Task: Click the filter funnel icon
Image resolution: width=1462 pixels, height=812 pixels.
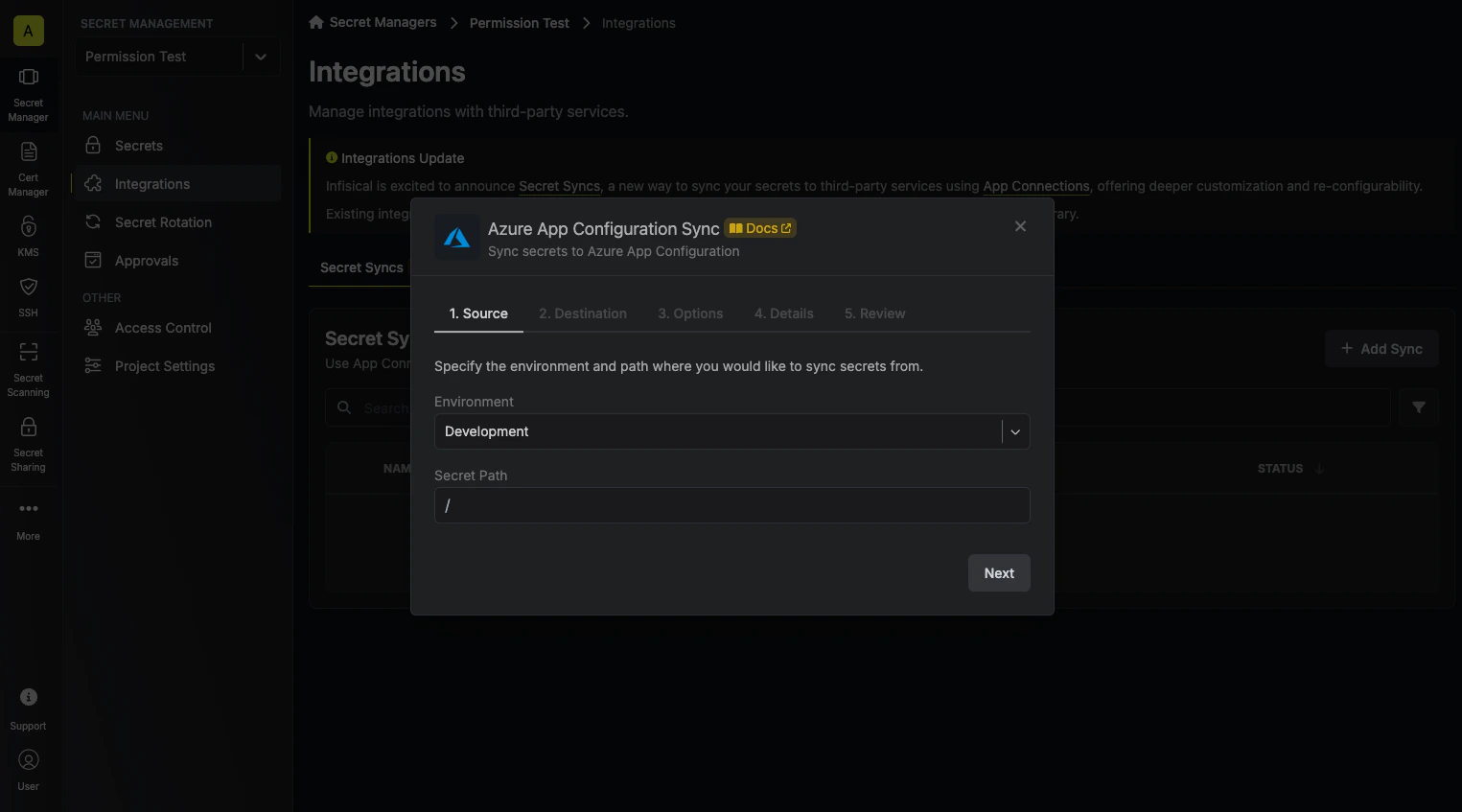Action: point(1419,407)
